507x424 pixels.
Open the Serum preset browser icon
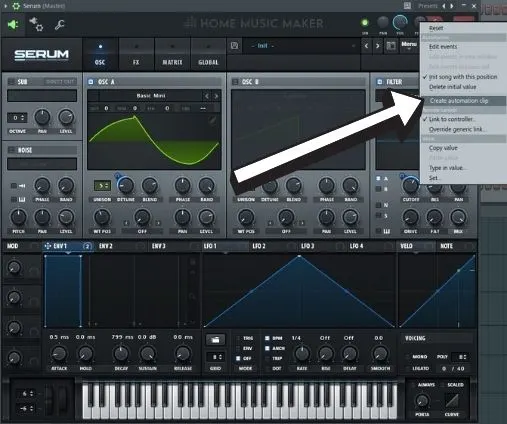[x=391, y=46]
